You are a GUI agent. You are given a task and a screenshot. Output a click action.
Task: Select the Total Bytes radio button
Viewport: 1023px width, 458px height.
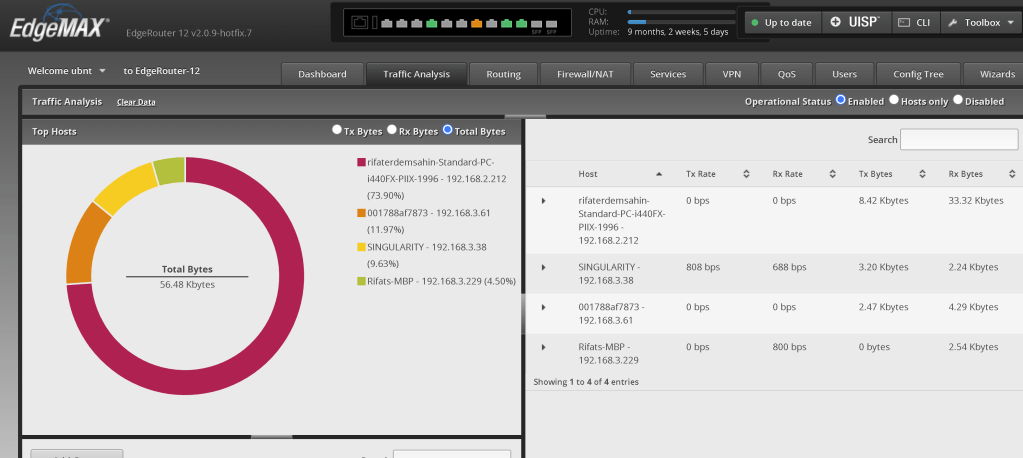tap(447, 130)
